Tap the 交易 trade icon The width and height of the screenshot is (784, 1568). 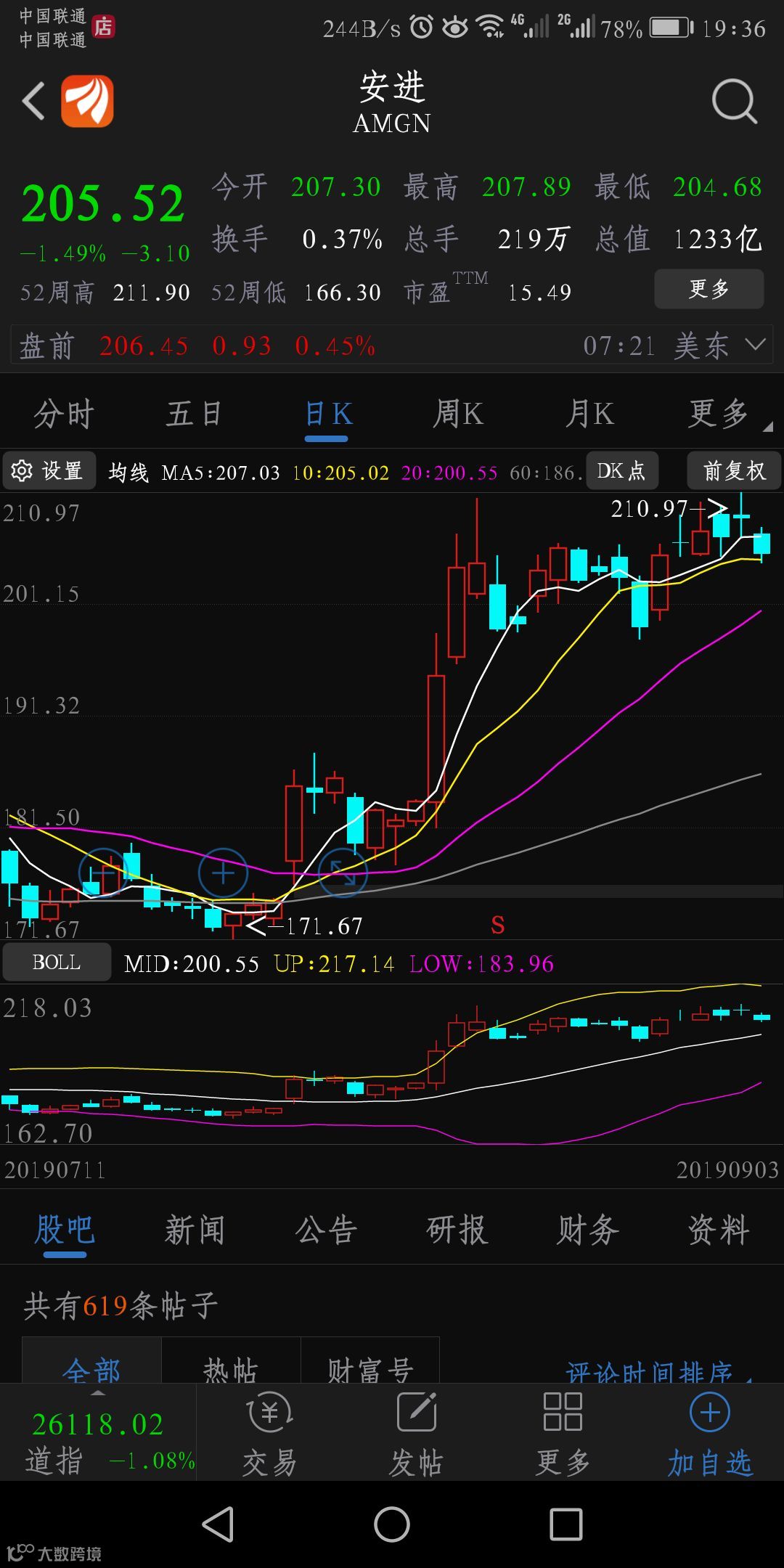tap(269, 1413)
